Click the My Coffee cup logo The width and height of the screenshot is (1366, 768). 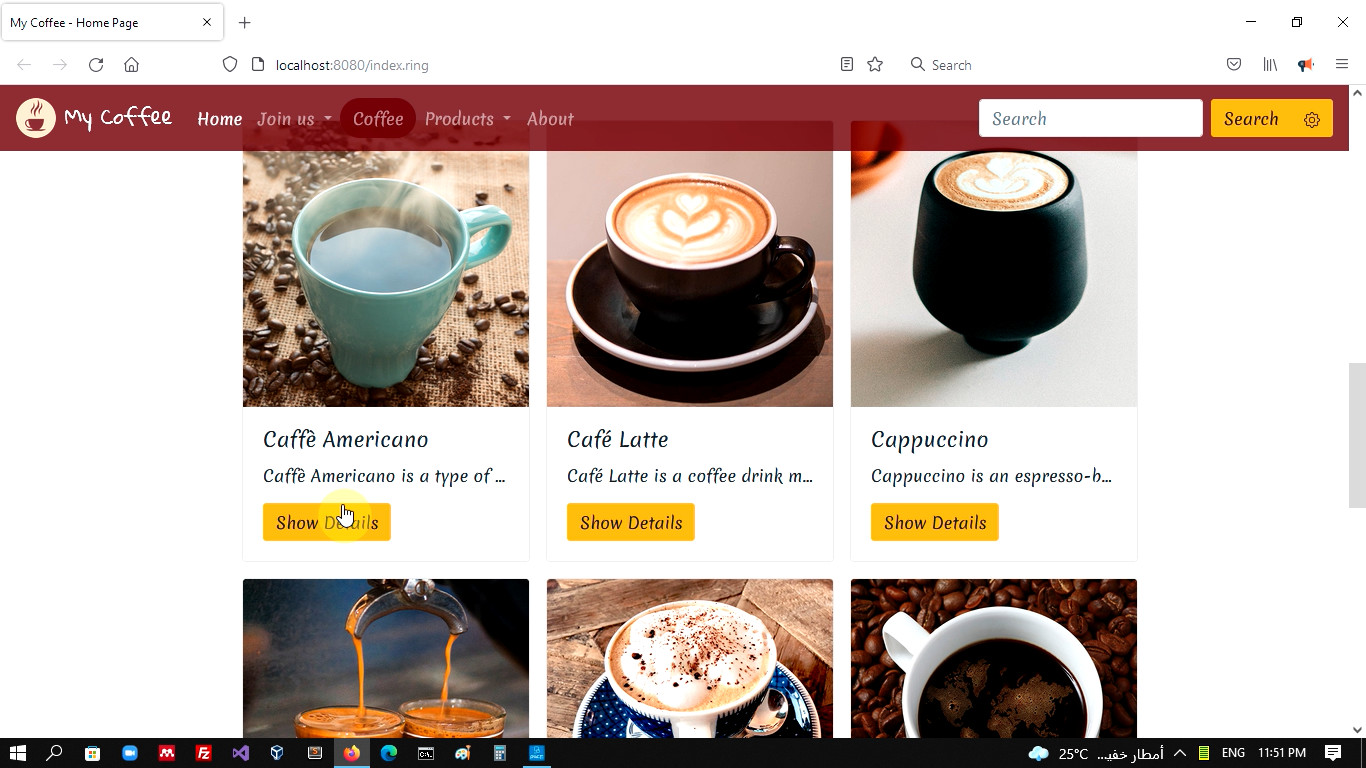(x=36, y=118)
